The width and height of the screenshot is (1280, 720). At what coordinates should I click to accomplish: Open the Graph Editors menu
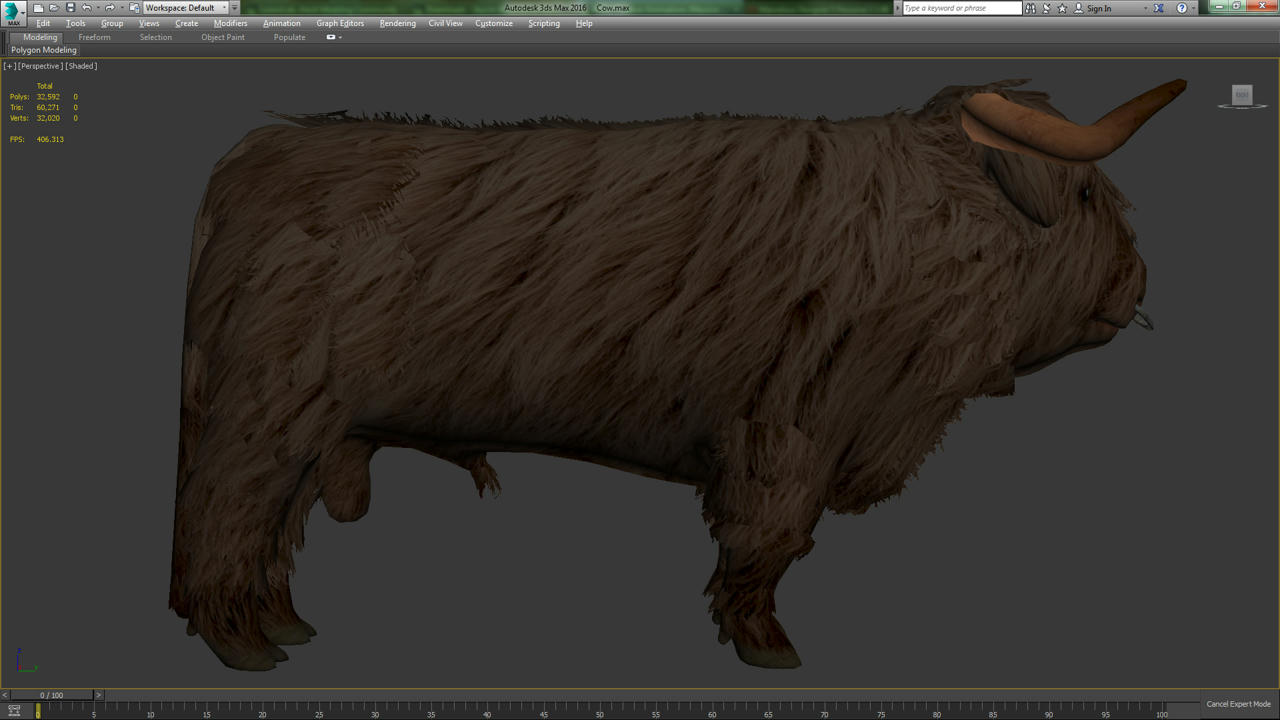click(x=340, y=23)
